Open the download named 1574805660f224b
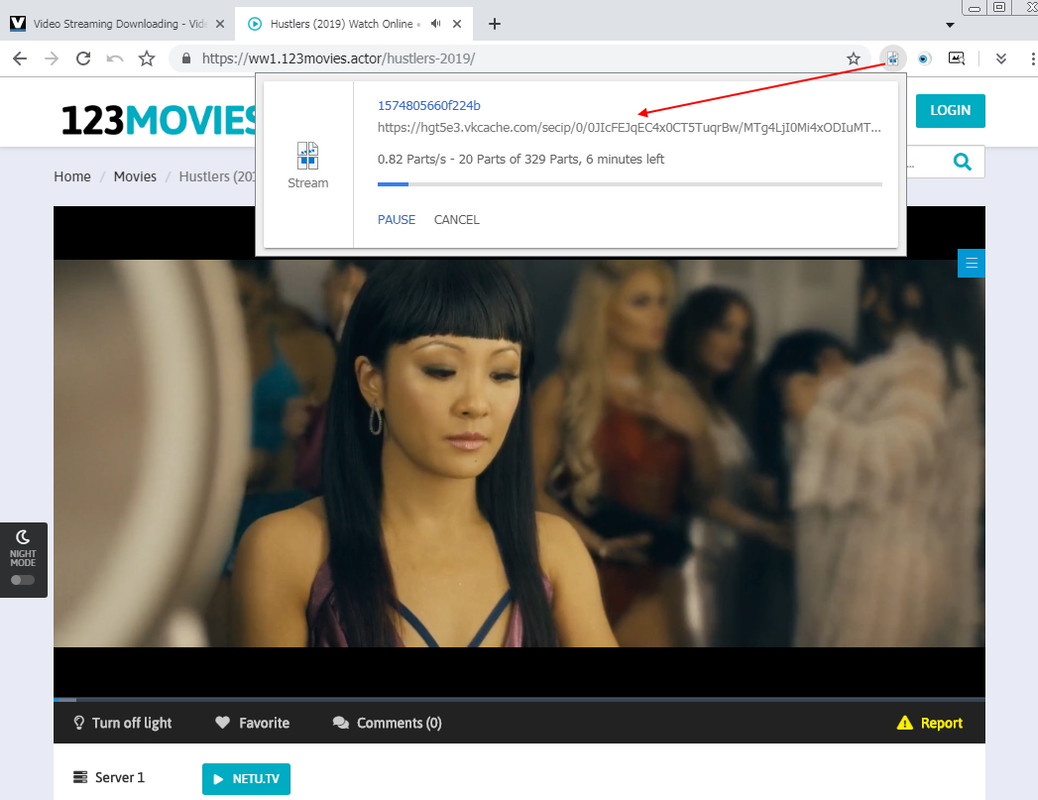 click(429, 105)
